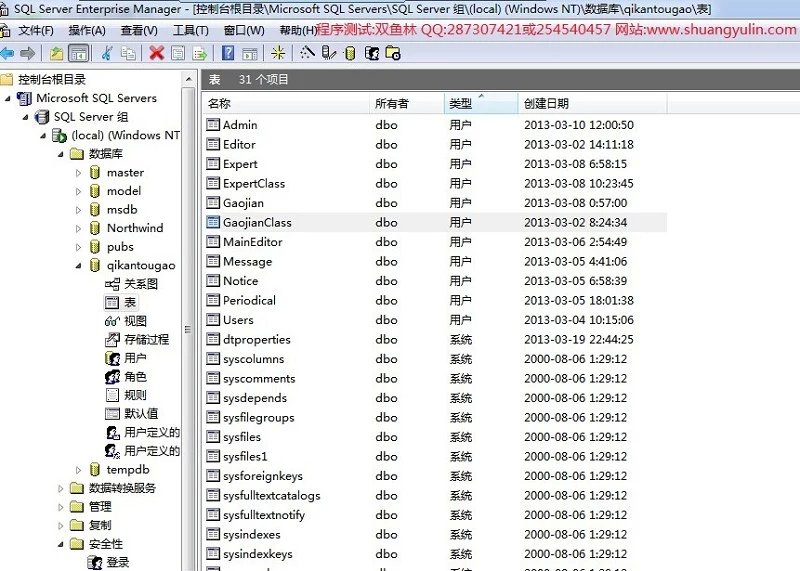The height and width of the screenshot is (571, 800).
Task: Click the database icon next to Northwind
Action: tap(95, 228)
